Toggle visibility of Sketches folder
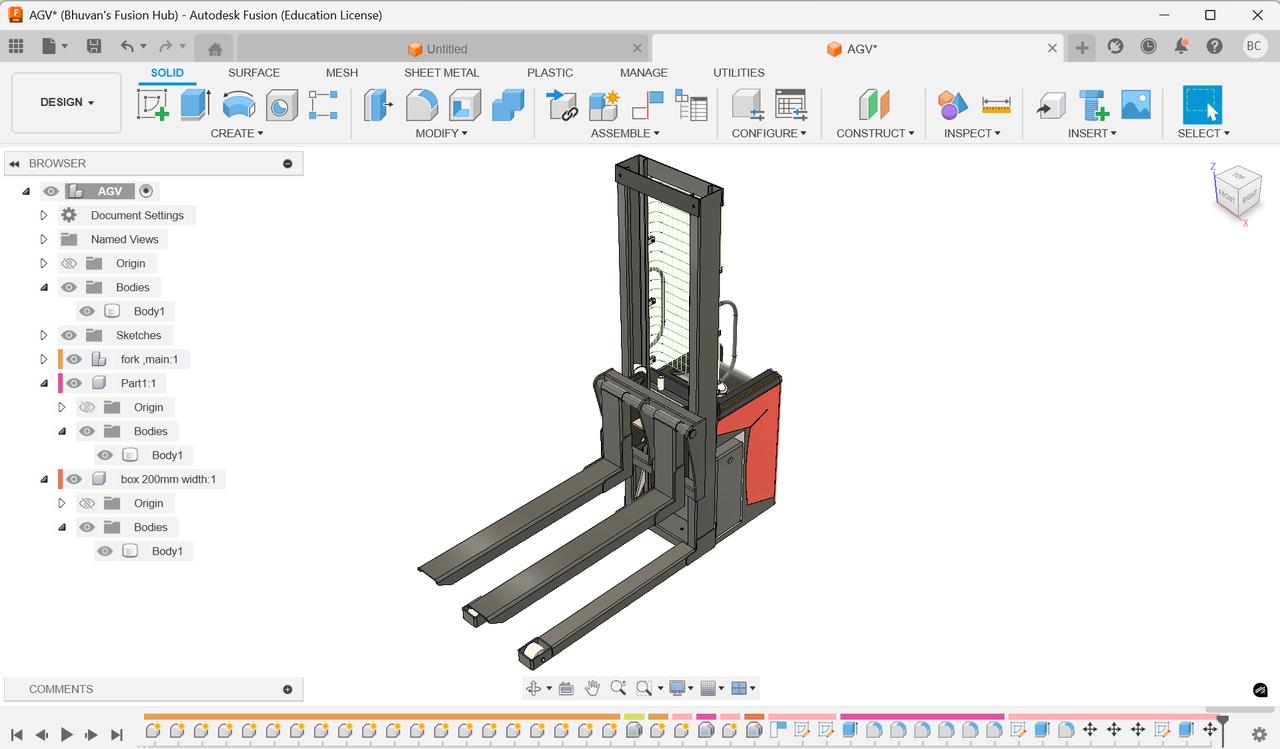This screenshot has height=749, width=1280. (x=69, y=335)
